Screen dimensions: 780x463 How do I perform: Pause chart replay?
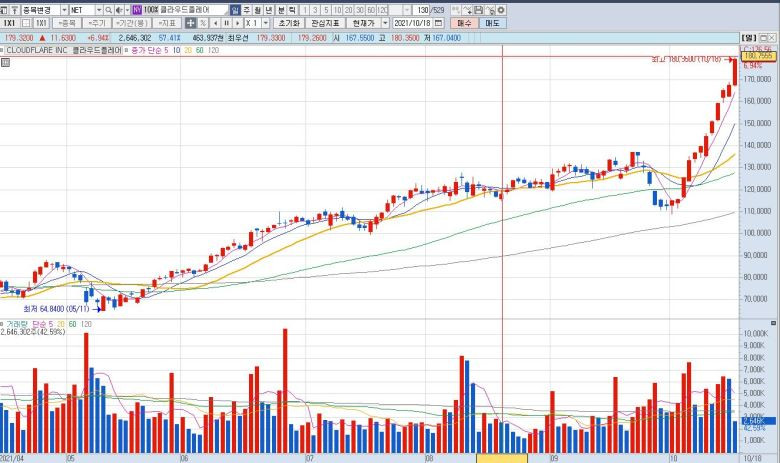(226, 23)
